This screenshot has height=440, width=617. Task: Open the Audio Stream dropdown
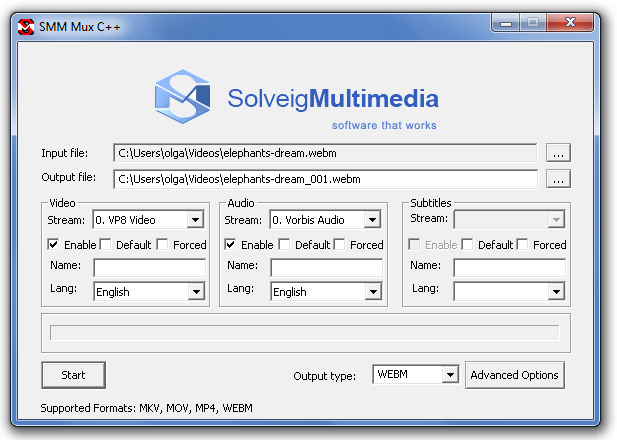[x=325, y=220]
